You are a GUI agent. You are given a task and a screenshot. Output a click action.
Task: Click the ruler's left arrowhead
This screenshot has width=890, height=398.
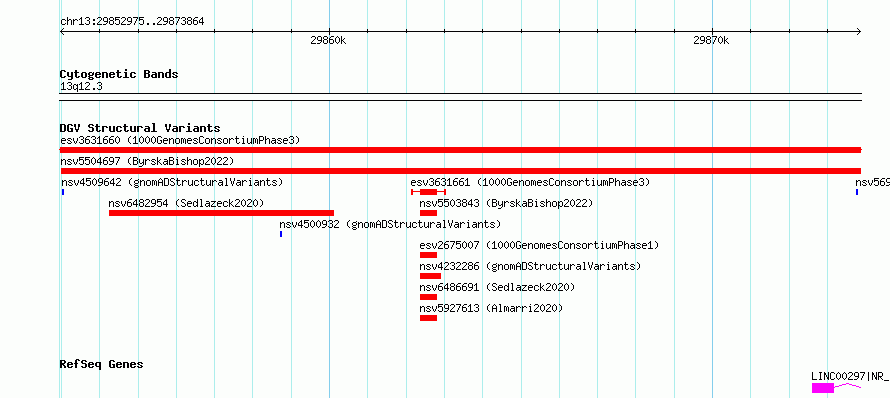click(62, 32)
